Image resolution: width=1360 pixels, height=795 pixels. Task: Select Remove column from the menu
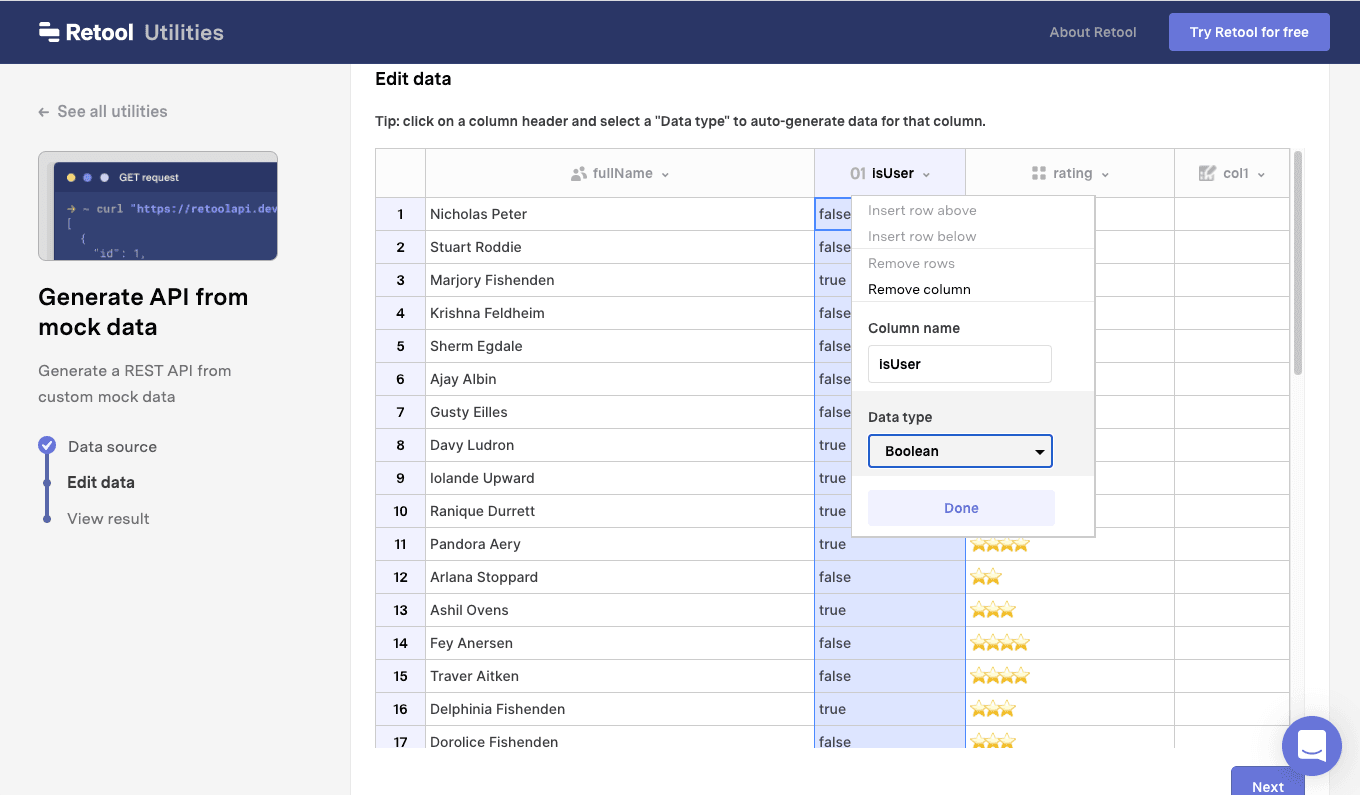(919, 289)
